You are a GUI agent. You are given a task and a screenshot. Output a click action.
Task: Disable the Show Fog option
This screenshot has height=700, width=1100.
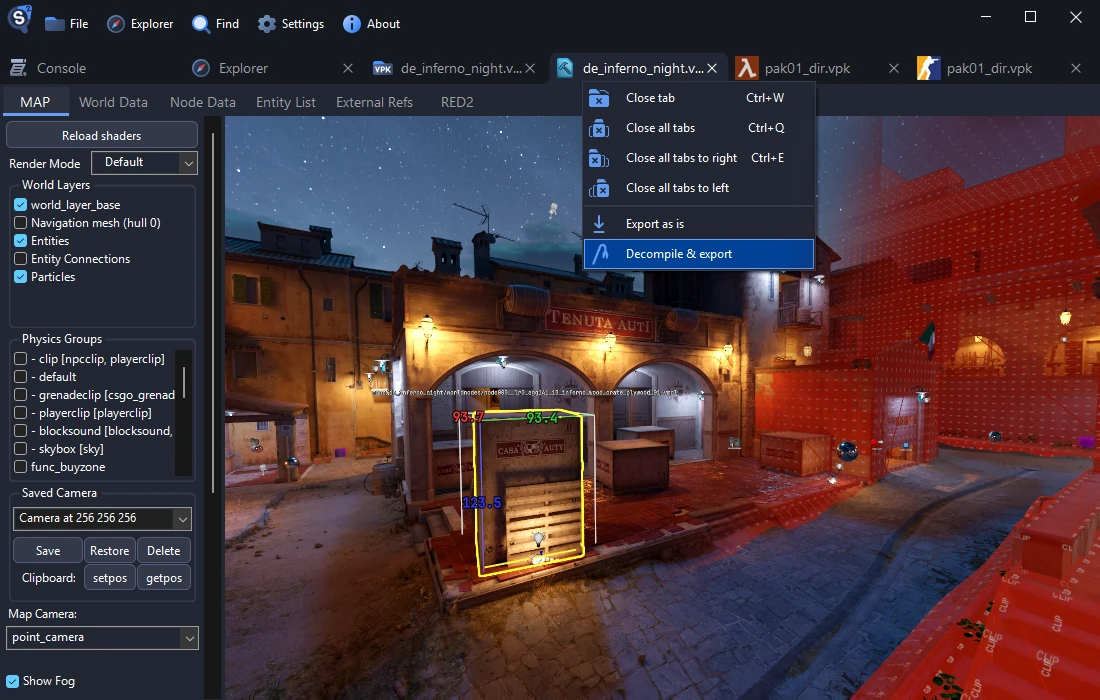pos(12,681)
